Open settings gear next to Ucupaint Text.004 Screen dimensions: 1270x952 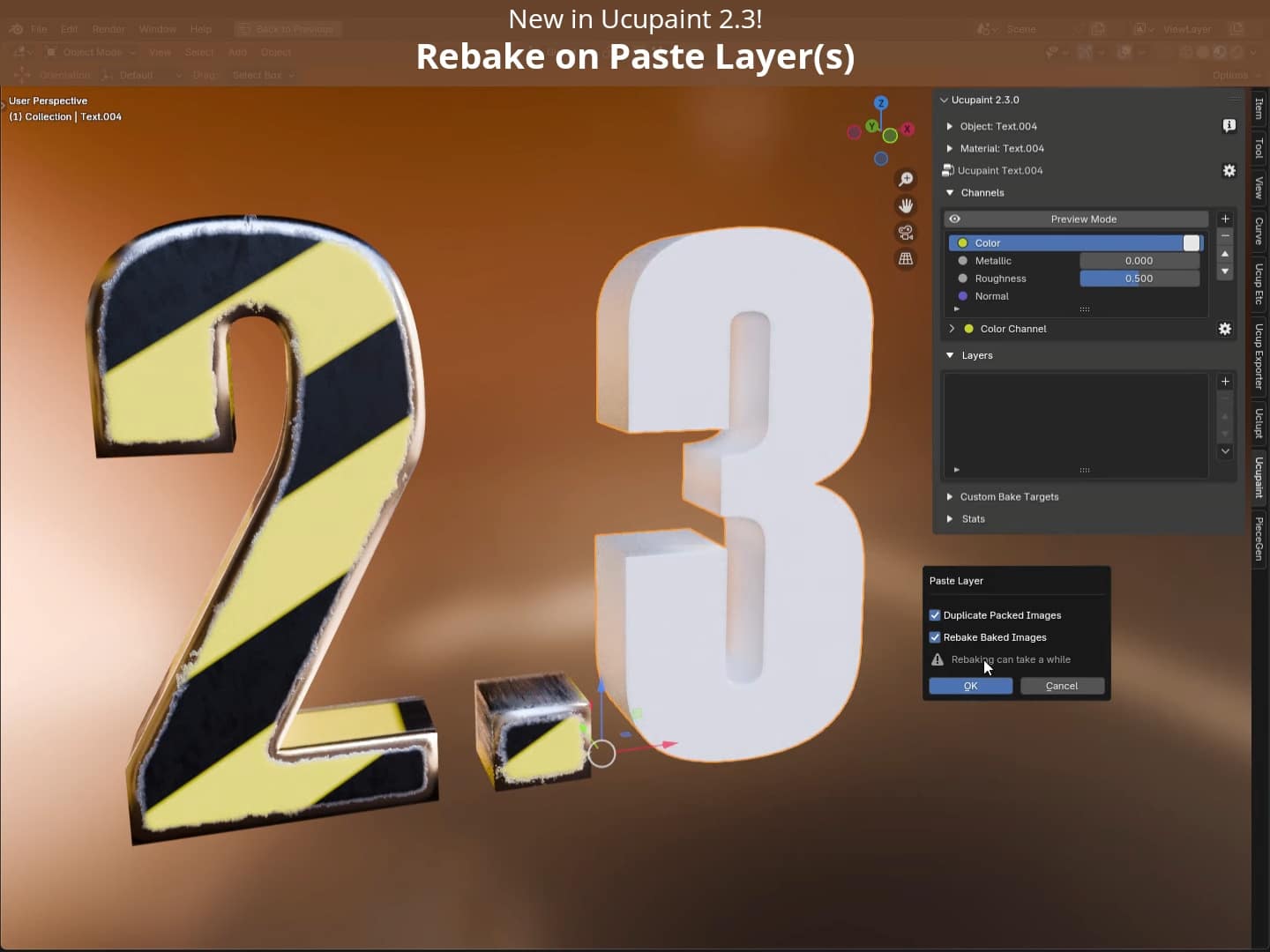1229,170
